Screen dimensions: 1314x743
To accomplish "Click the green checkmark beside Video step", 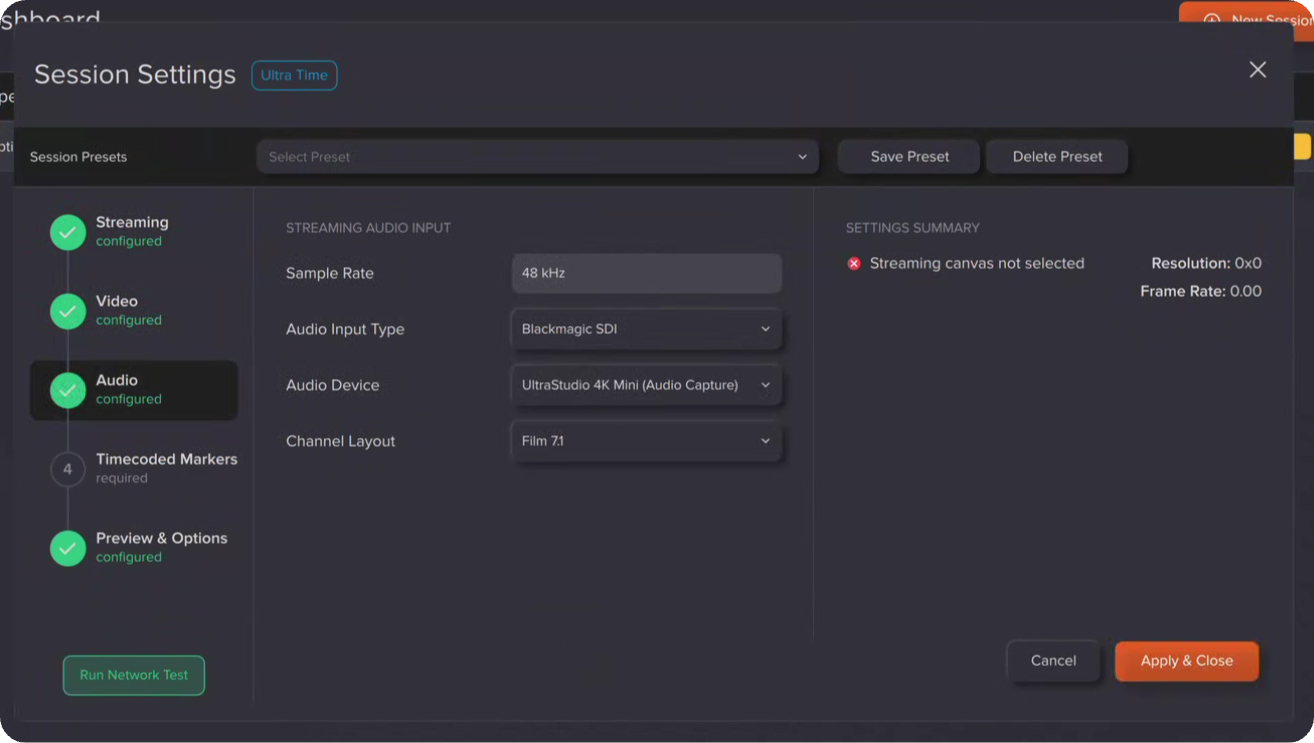I will (x=68, y=312).
